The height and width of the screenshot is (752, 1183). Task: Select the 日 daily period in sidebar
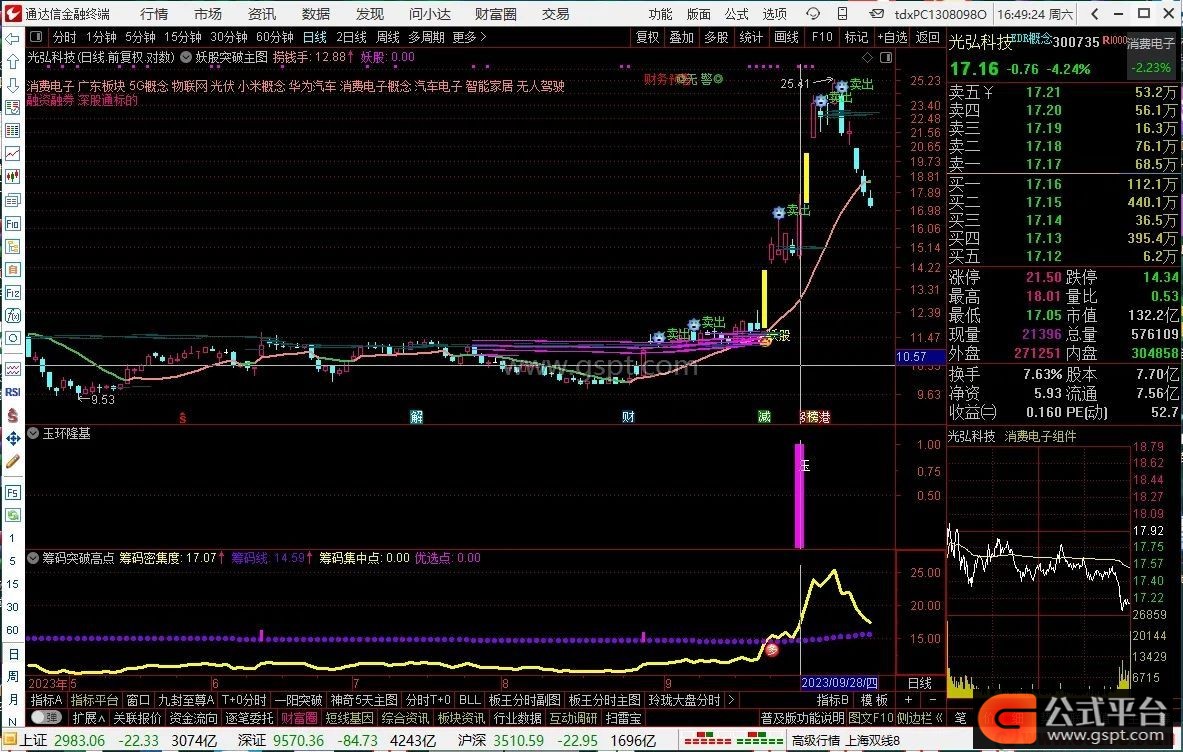point(13,653)
